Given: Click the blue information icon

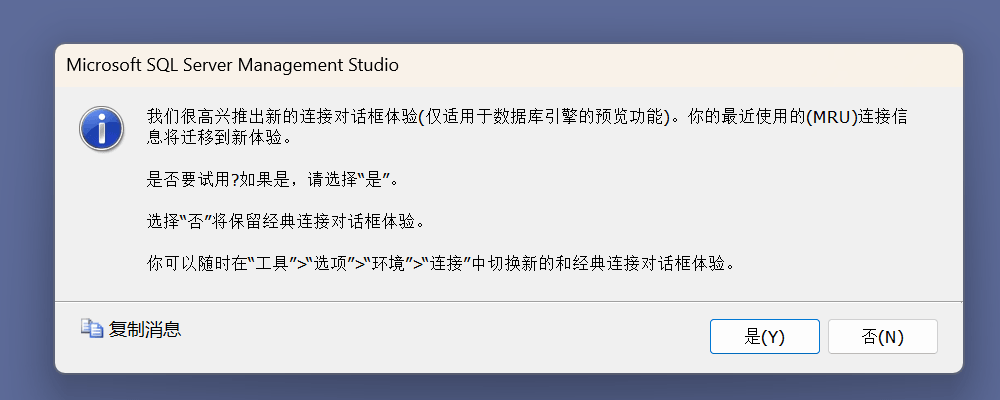Looking at the screenshot, I should point(101,128).
